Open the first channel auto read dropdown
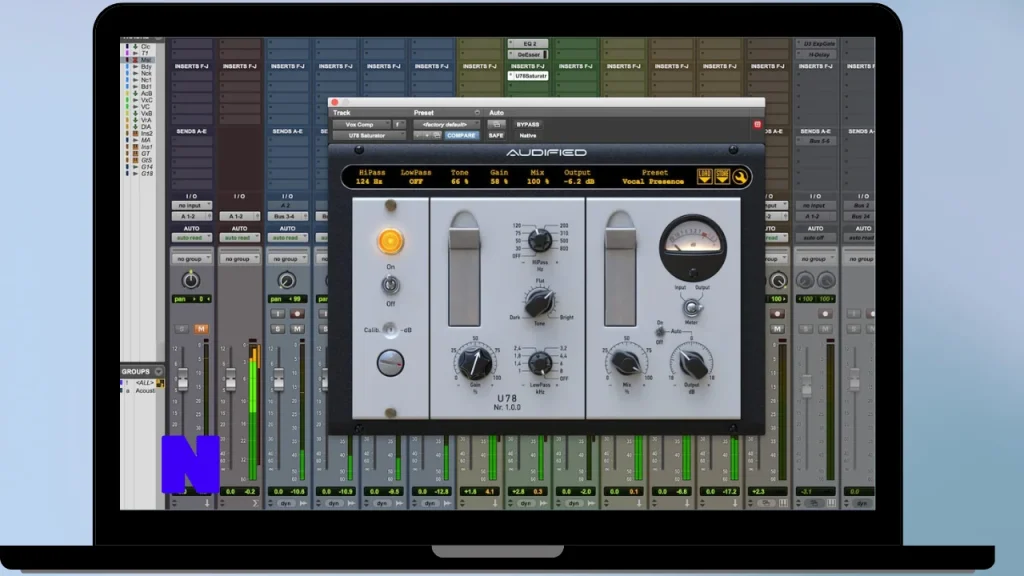Screen dimensions: 1024x576 coord(191,238)
